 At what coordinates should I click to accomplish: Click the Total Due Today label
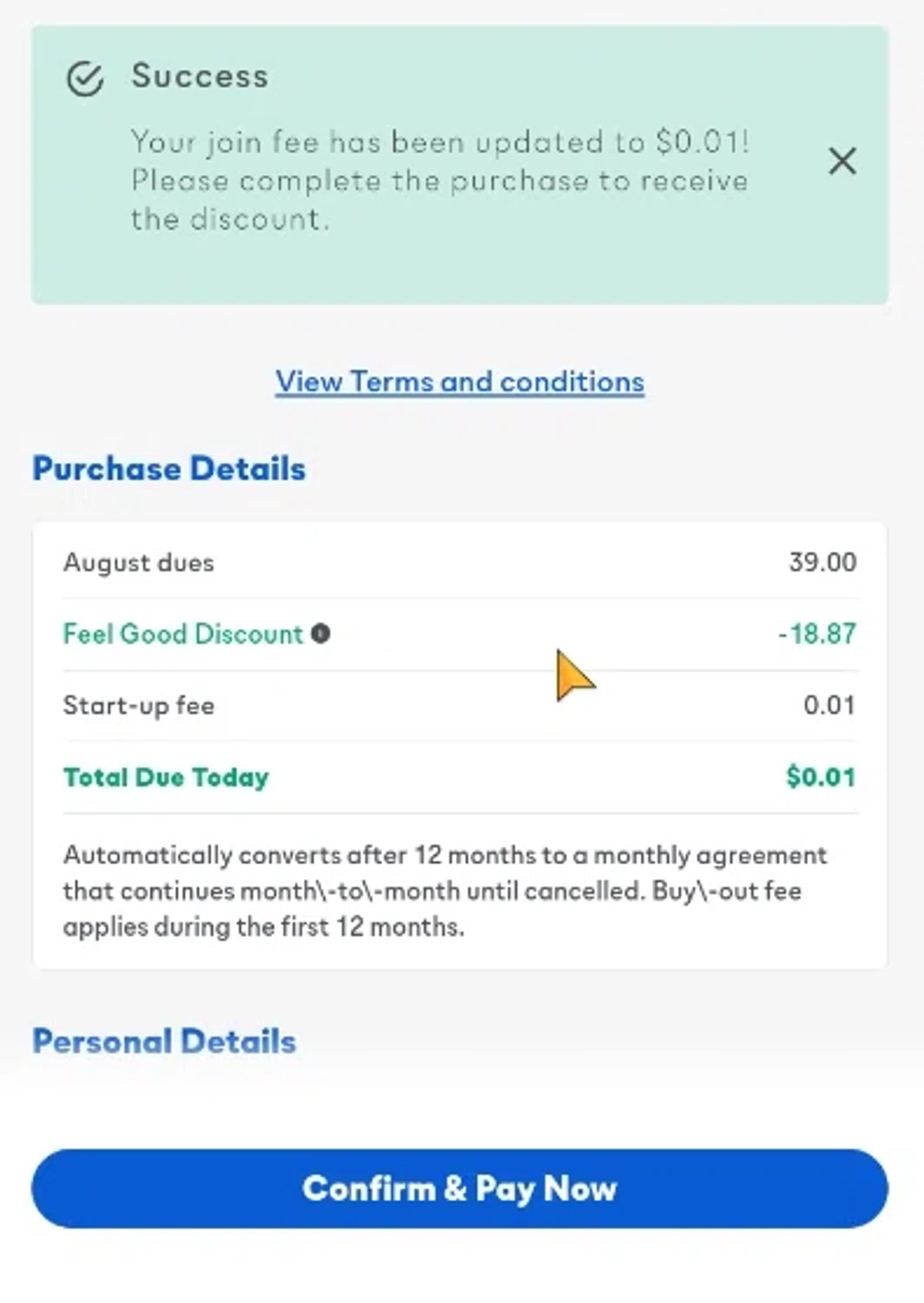tap(166, 777)
